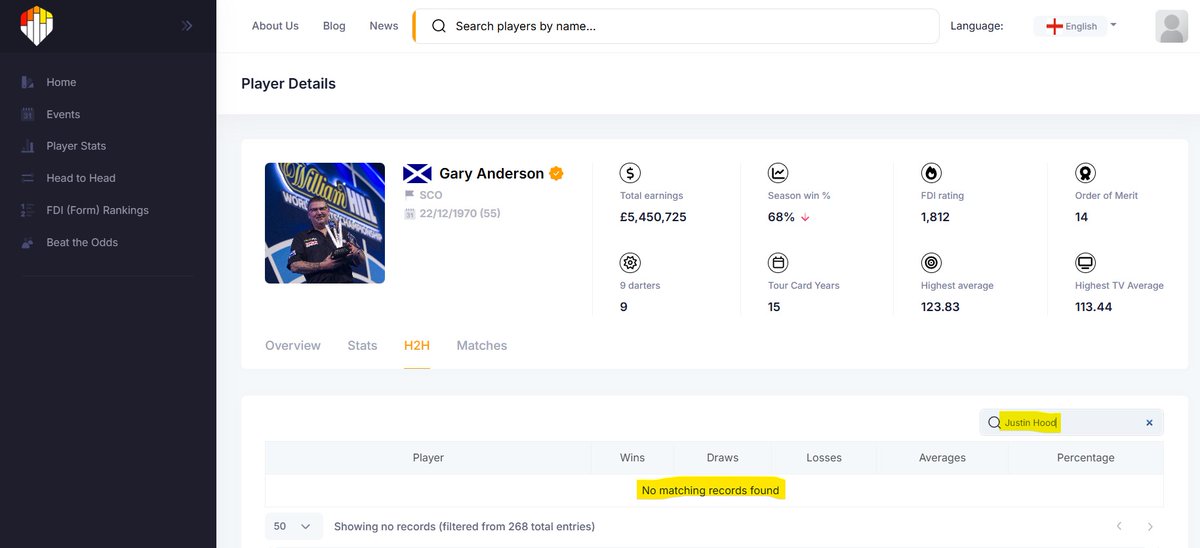This screenshot has width=1200, height=548.
Task: Click the Beat the Odds icon
Action: click(28, 242)
